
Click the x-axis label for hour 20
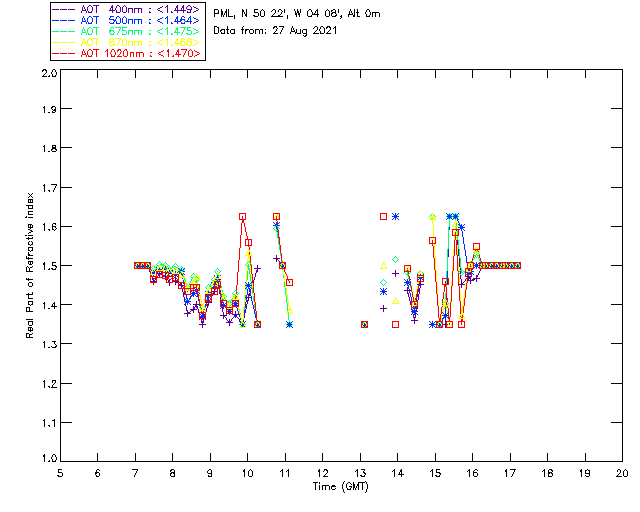point(622,473)
